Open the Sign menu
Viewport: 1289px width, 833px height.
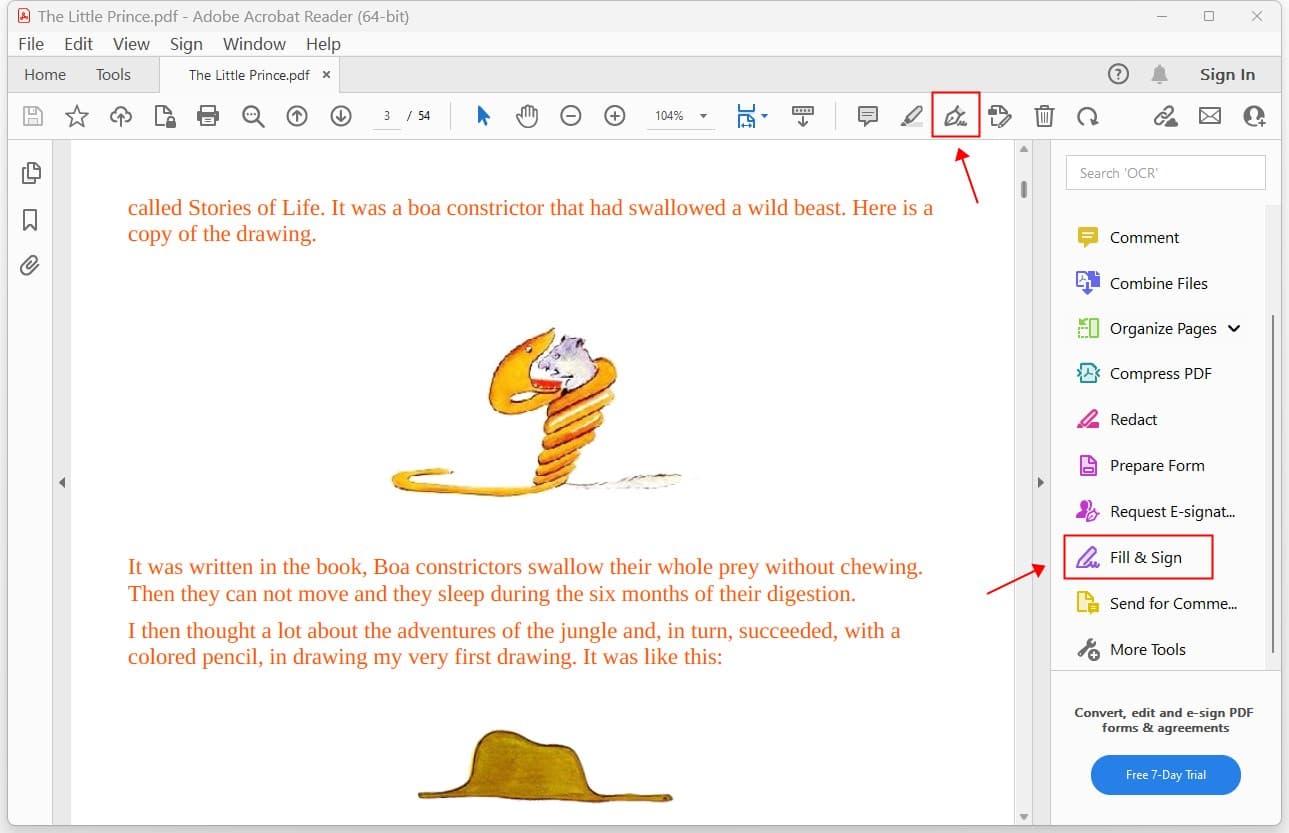[186, 44]
